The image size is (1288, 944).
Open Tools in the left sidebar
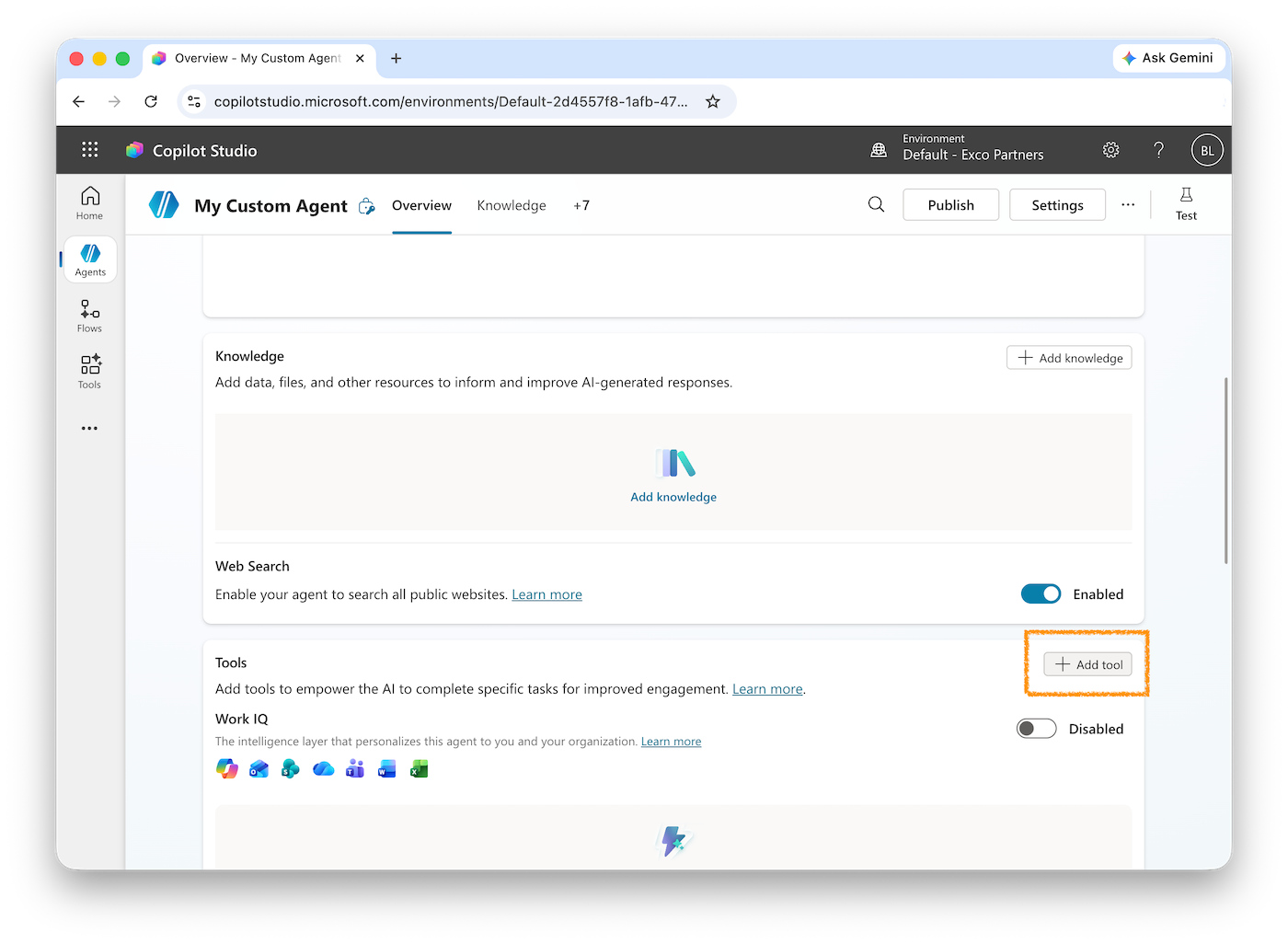[90, 372]
